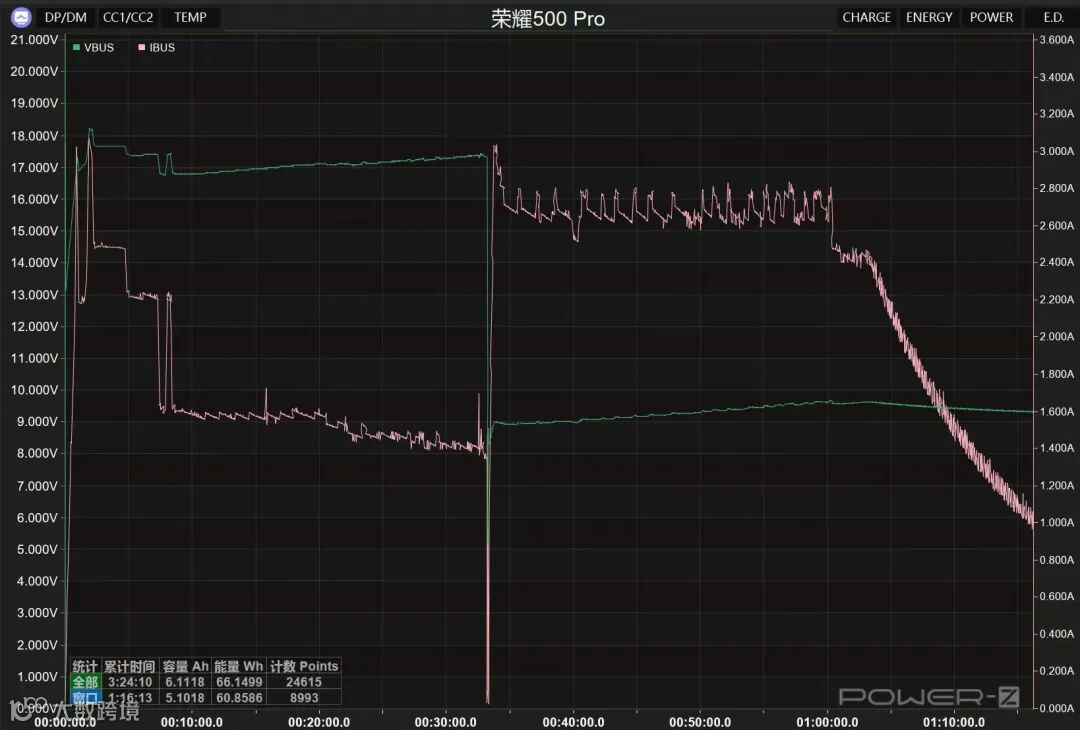The height and width of the screenshot is (730, 1080).
Task: Toggle the VBUS legend green swatch
Action: click(x=76, y=48)
